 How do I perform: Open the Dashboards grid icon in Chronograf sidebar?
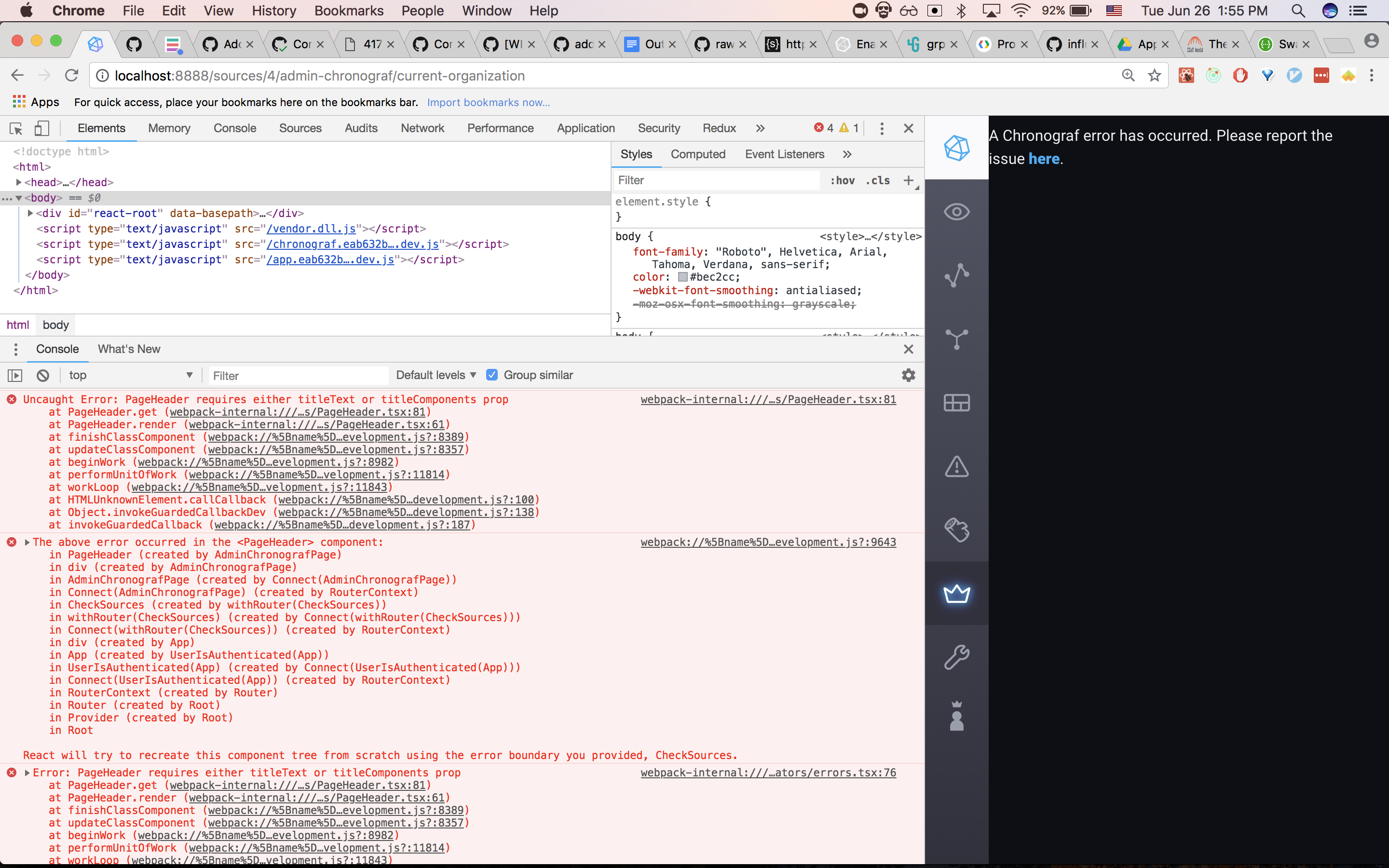click(956, 403)
